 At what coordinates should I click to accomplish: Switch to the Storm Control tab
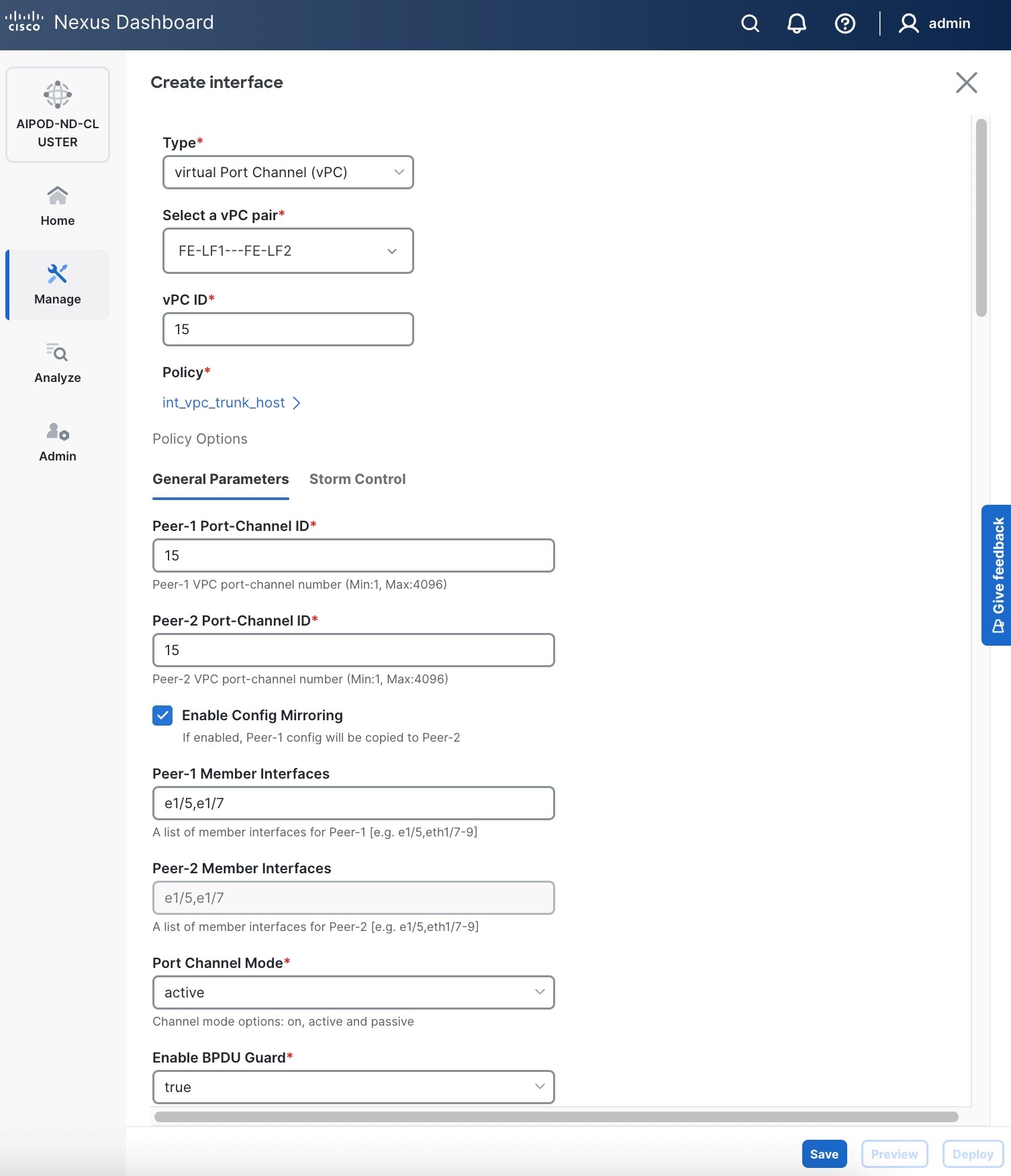357,479
